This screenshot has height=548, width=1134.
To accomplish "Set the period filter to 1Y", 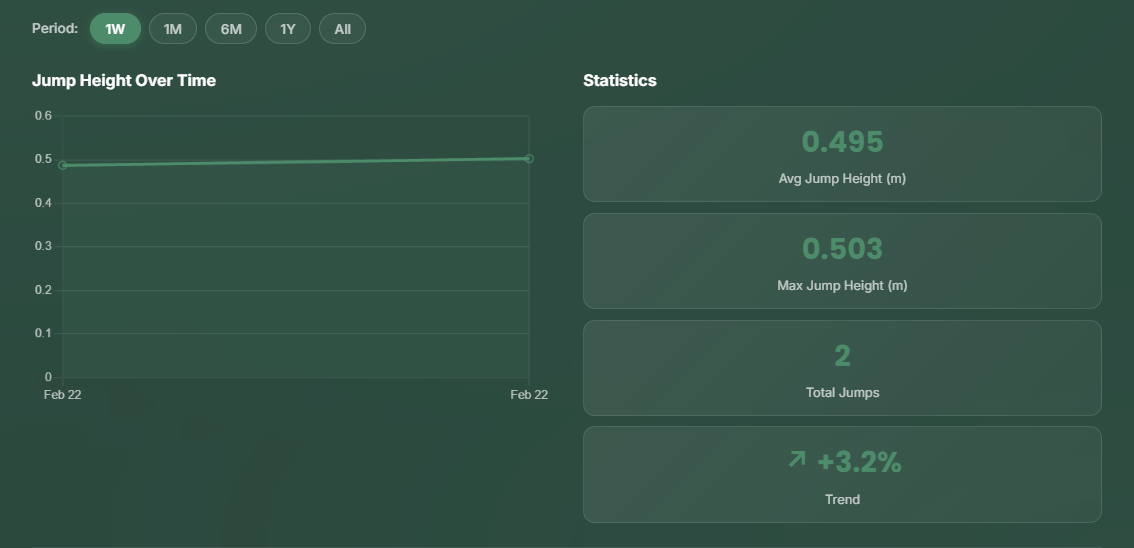I will 288,29.
